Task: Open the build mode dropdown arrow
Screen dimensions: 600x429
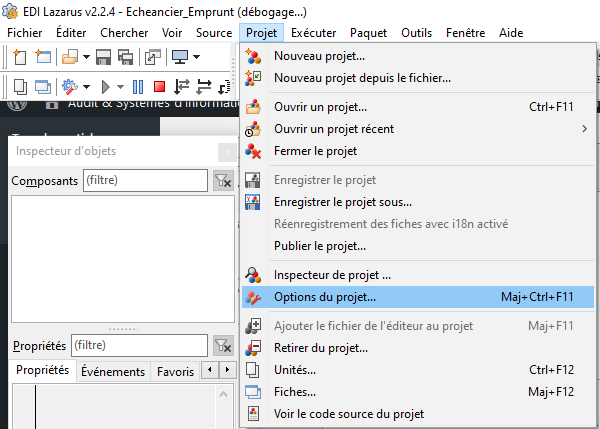Action: pos(86,87)
